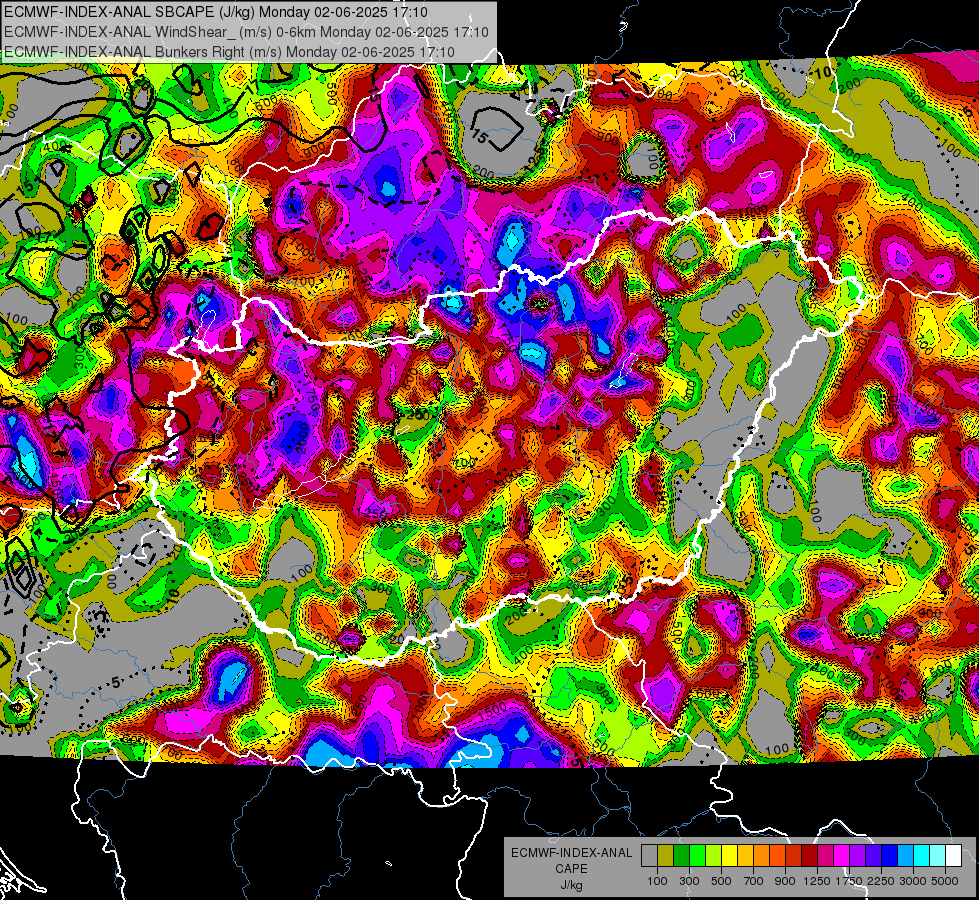Select the pure yellow legend swatch
Screen dimensions: 979x900
coord(729,855)
